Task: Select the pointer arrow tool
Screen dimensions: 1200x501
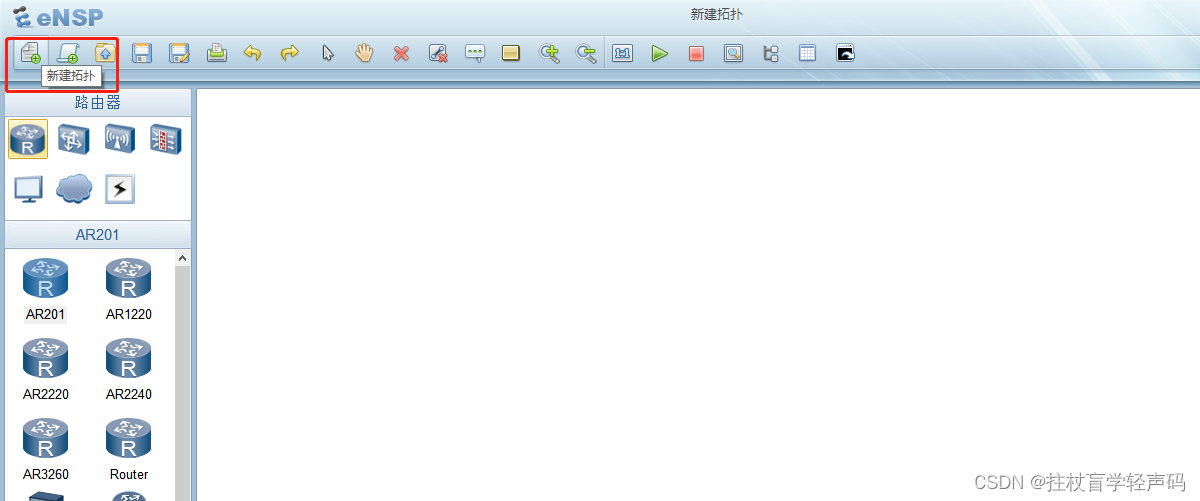Action: tap(327, 53)
